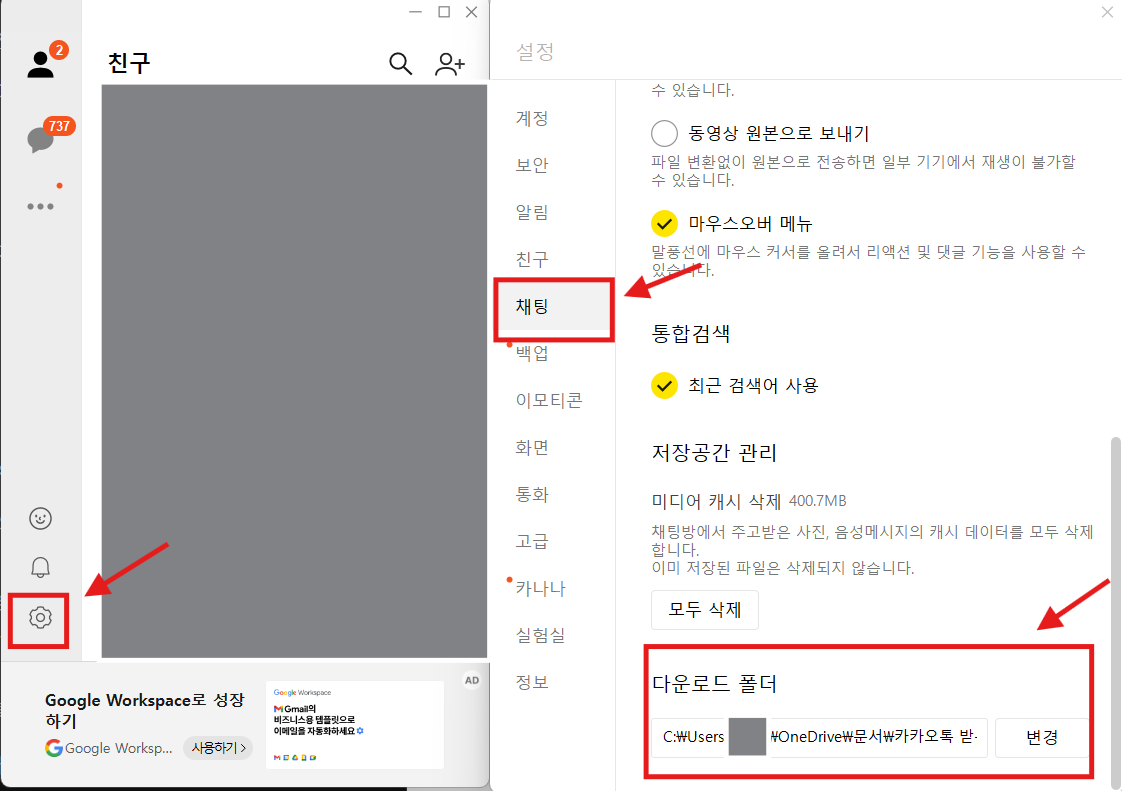Click the search magnifier in the 친구 header

click(x=400, y=64)
